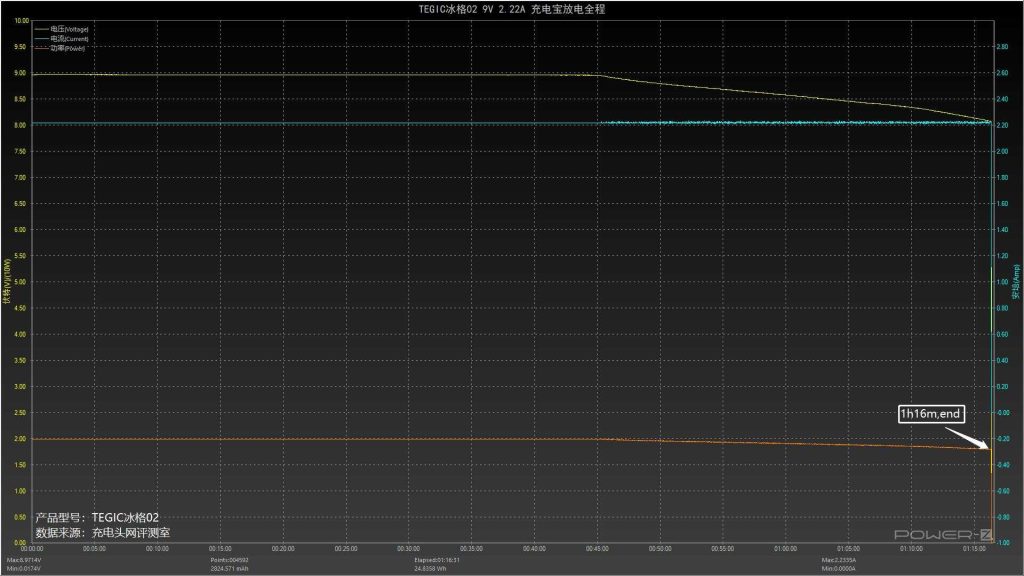The width and height of the screenshot is (1024, 576).
Task: Click the "0.40" right current axis label
Action: point(1002,360)
